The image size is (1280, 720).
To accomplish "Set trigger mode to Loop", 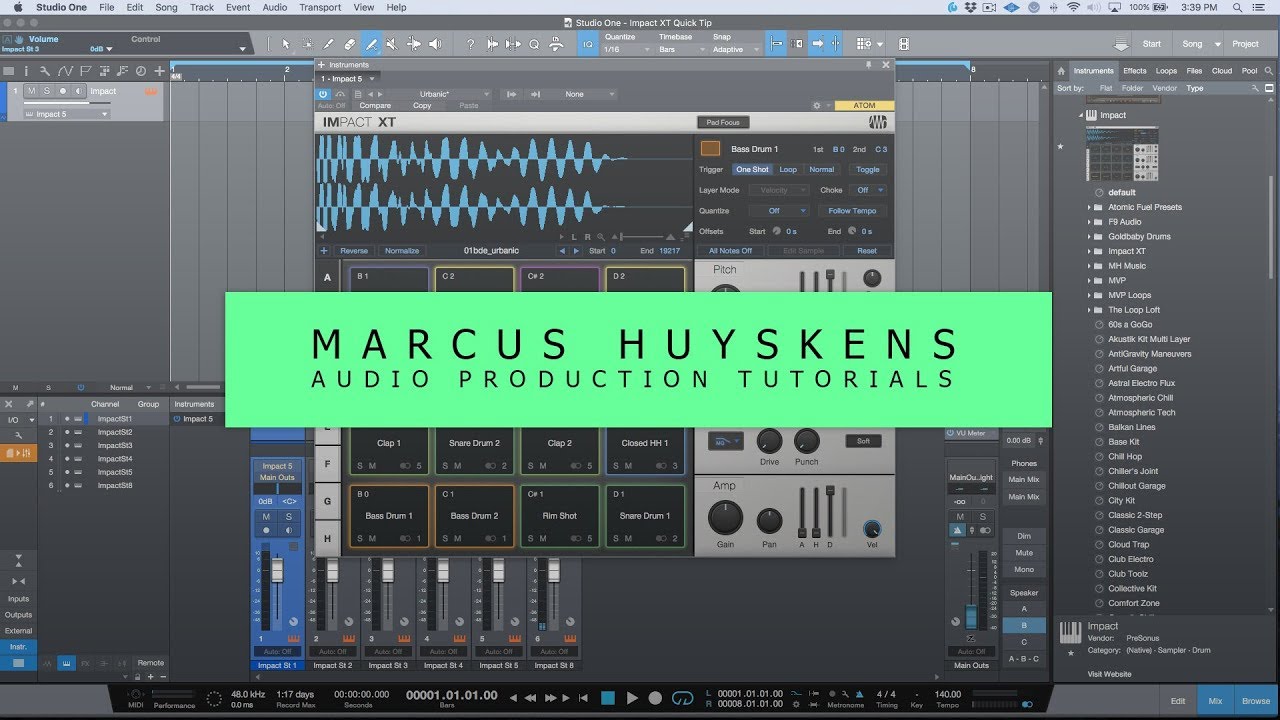I will point(788,170).
